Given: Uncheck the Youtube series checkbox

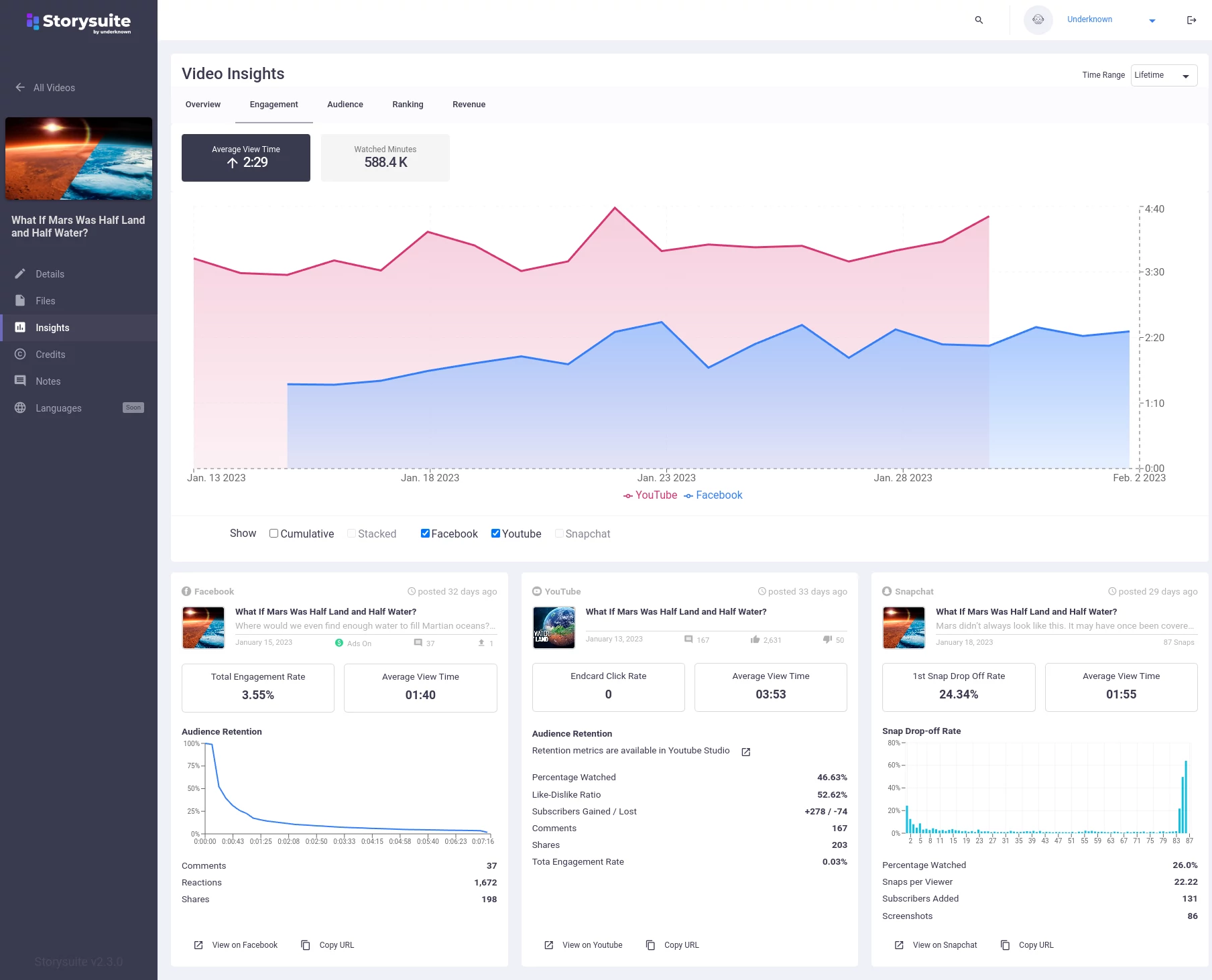Looking at the screenshot, I should pyautogui.click(x=495, y=534).
